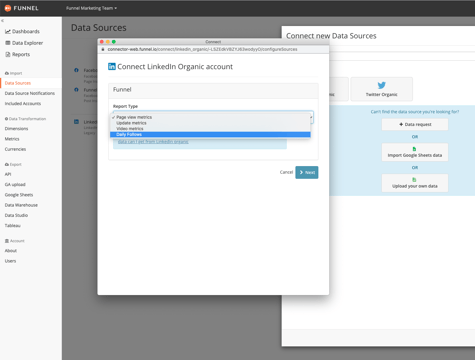
Task: Minimize the Connect popup window
Action: 108,42
